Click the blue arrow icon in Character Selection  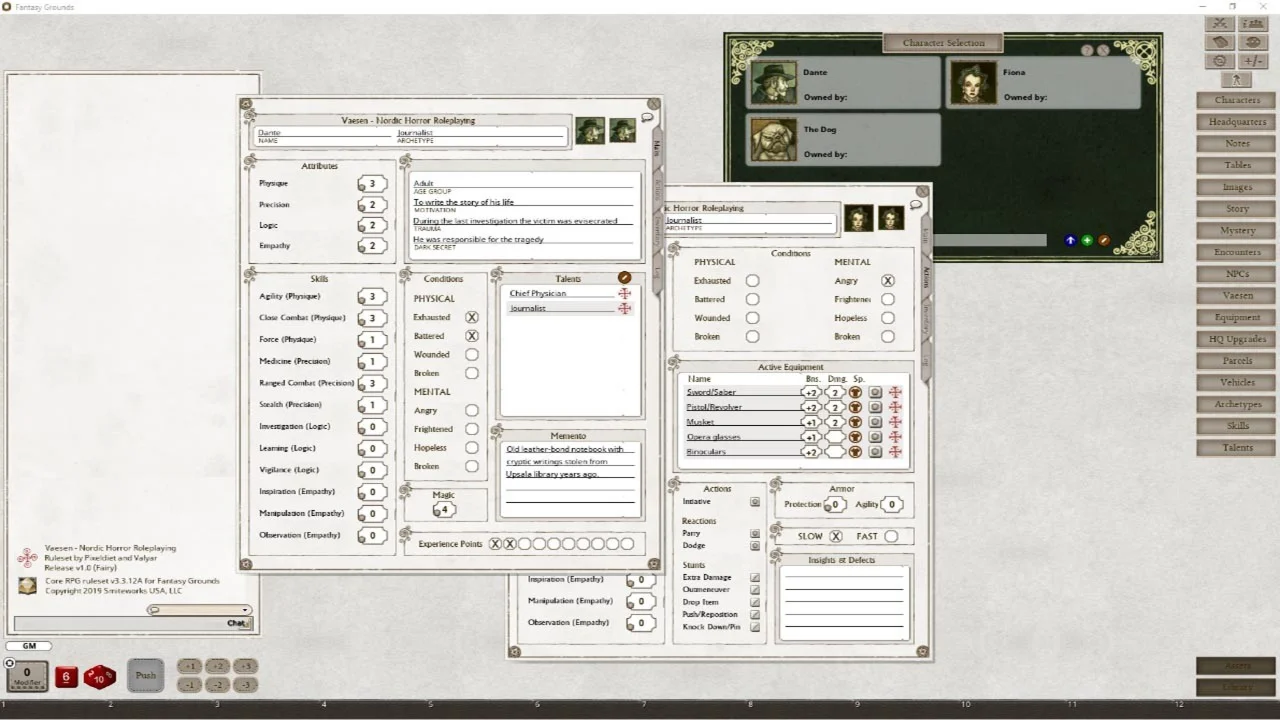[1070, 240]
